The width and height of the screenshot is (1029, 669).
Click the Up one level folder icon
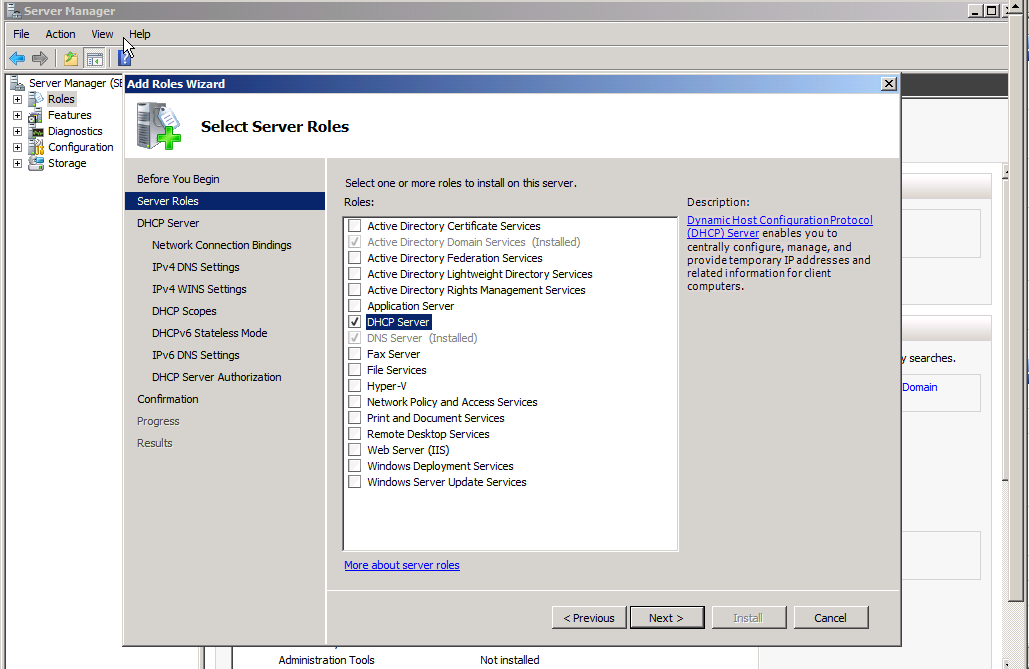71,58
